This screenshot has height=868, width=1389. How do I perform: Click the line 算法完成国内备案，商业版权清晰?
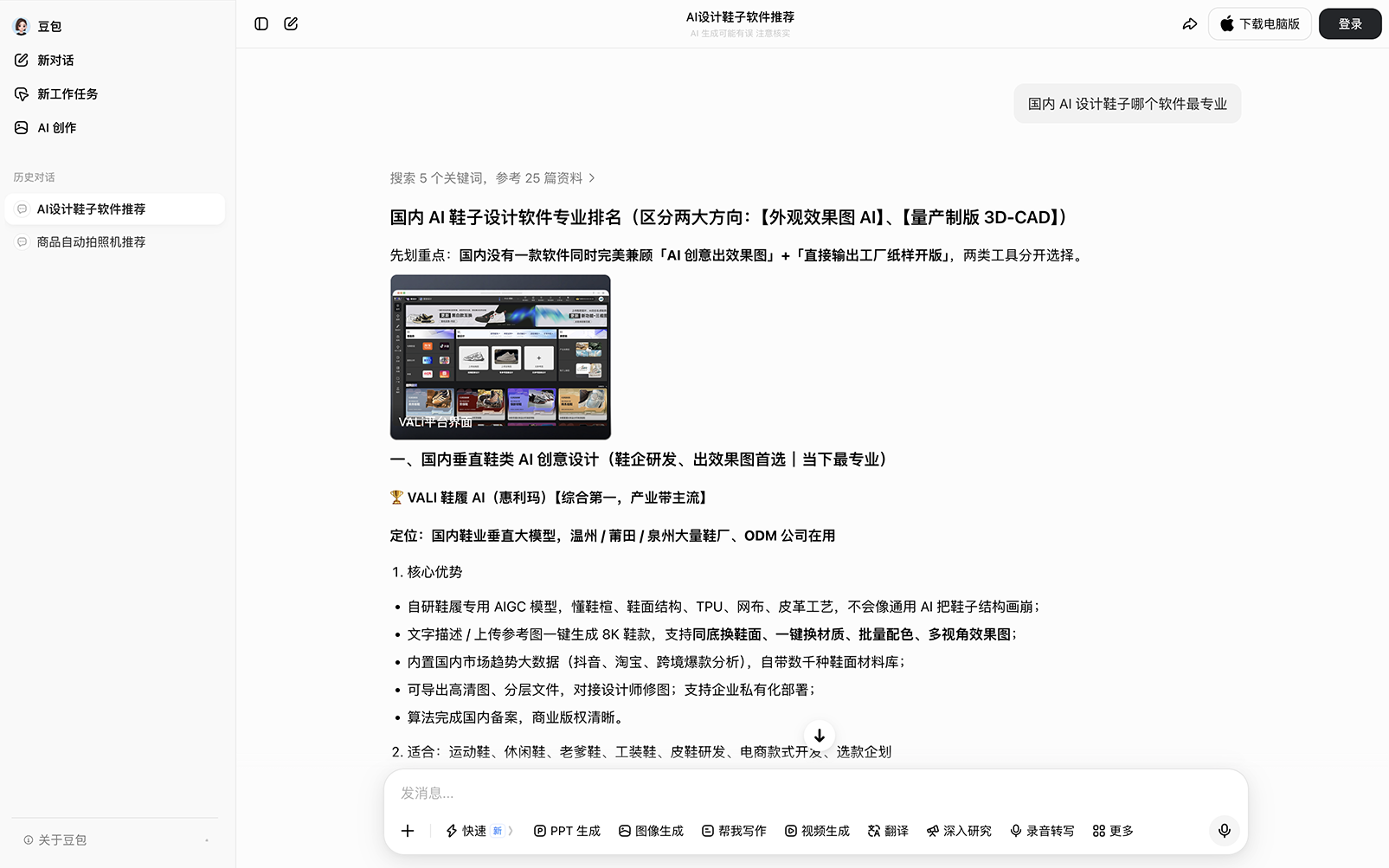click(x=518, y=717)
